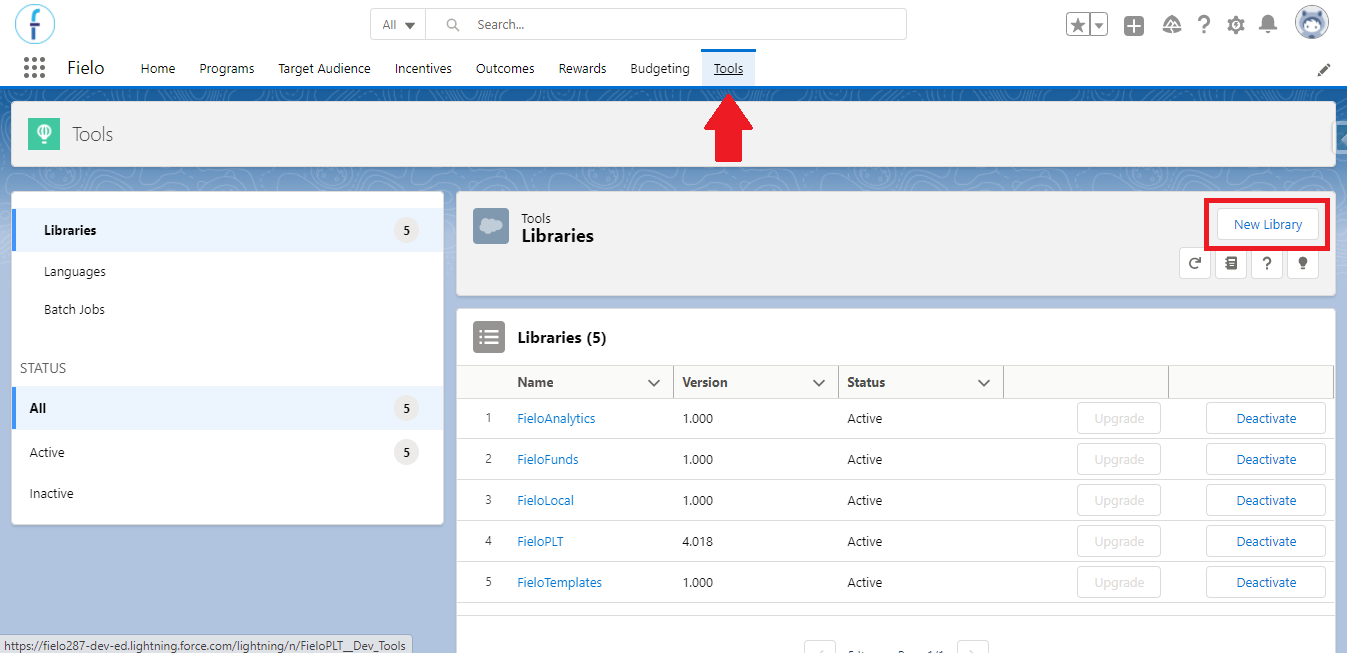This screenshot has width=1347, height=653.
Task: Click the Tools page header icon
Action: tap(44, 133)
